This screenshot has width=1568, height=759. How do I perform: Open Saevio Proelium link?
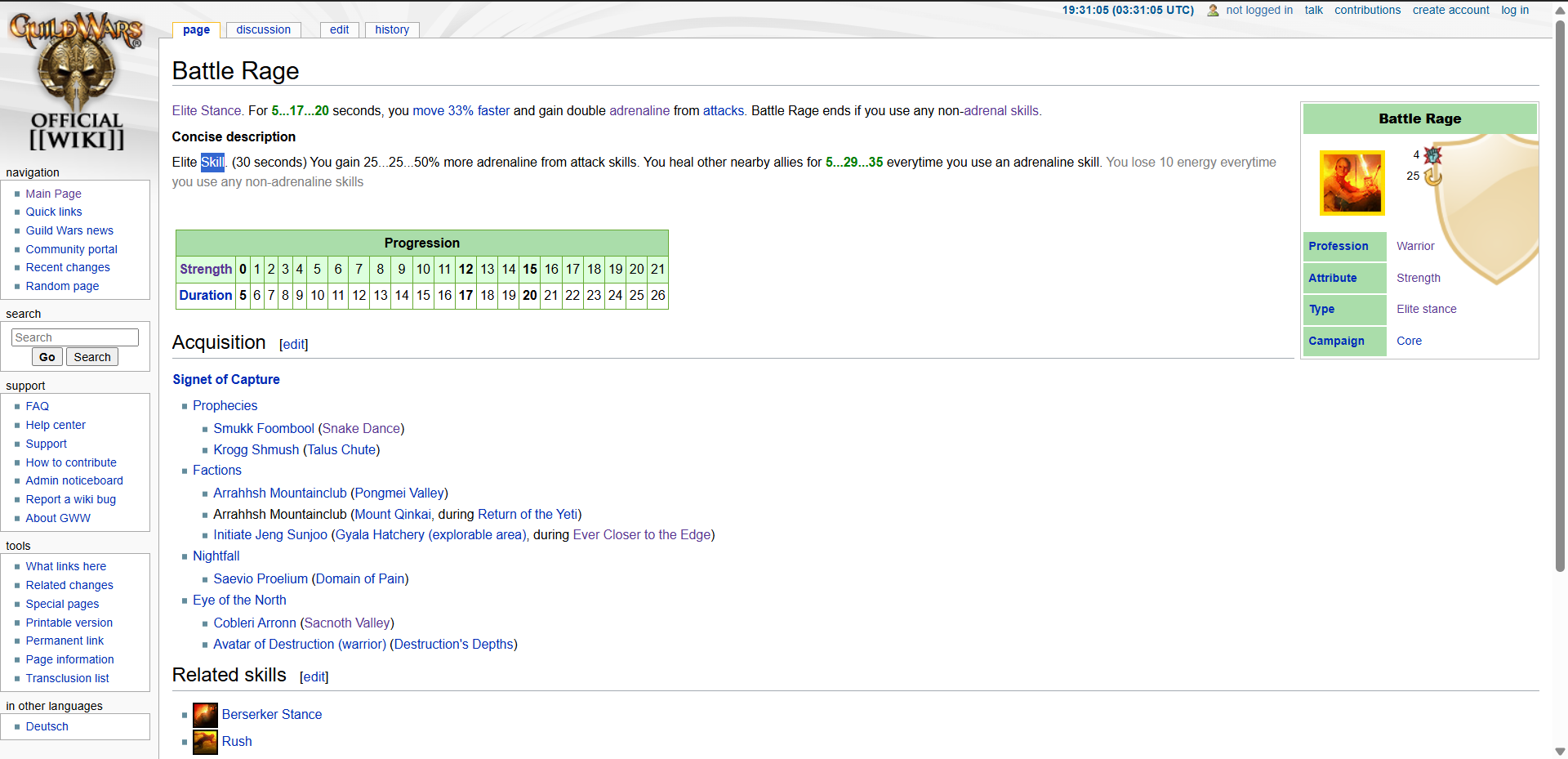[261, 578]
